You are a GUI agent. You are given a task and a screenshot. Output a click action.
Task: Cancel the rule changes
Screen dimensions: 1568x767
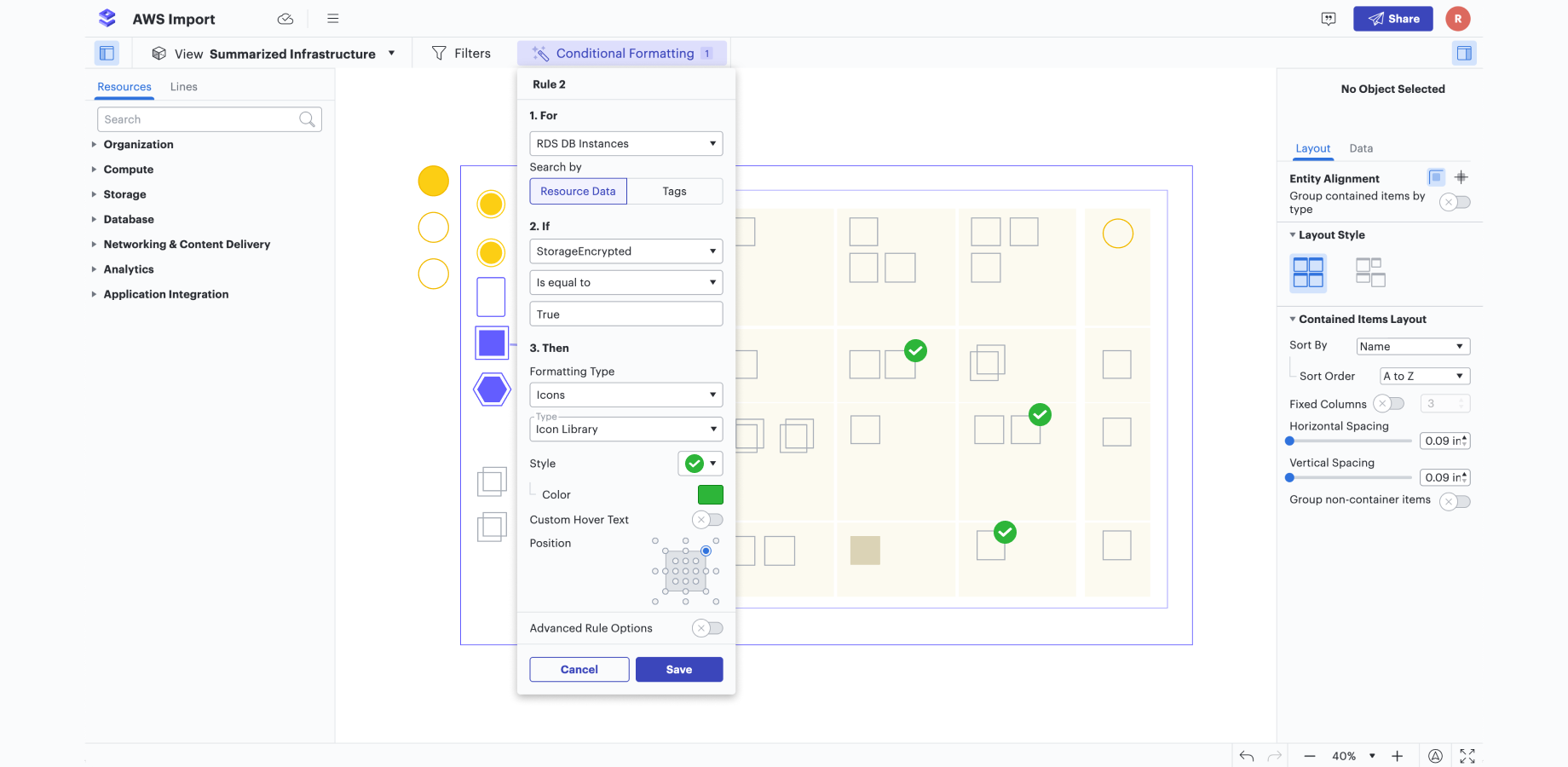click(579, 669)
